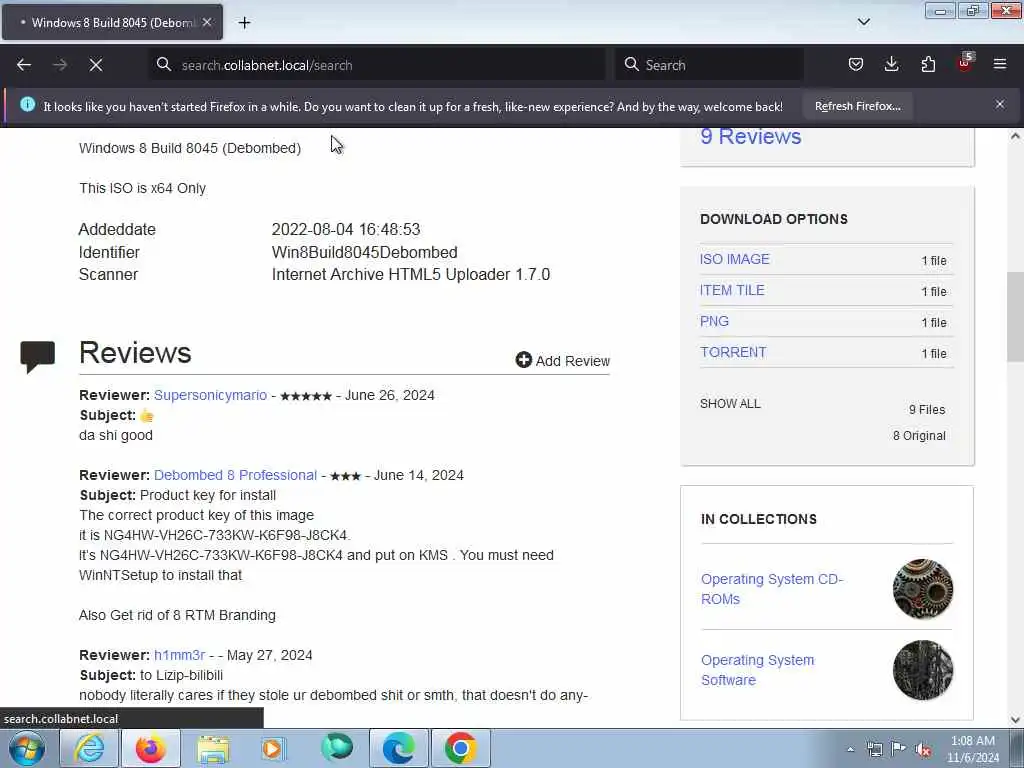Click the 8 Original files text
Screen dimensions: 1024x768
pyautogui.click(x=919, y=436)
